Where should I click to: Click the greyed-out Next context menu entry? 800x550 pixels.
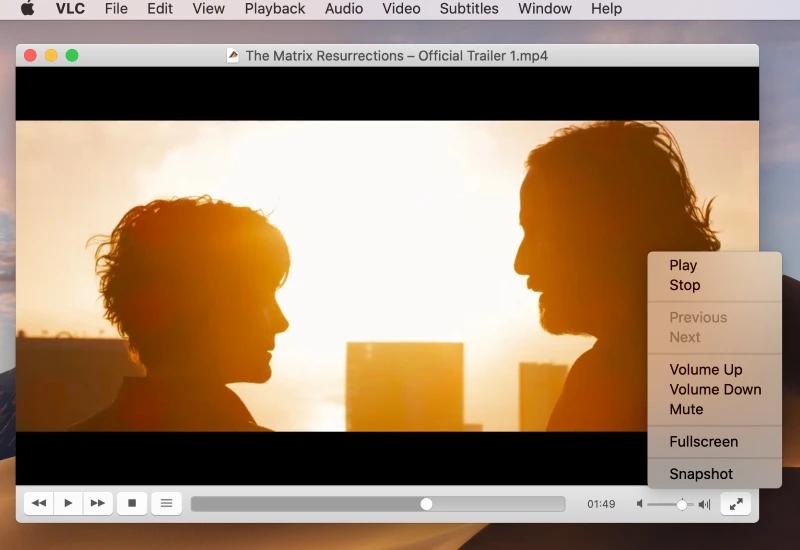pyautogui.click(x=714, y=337)
